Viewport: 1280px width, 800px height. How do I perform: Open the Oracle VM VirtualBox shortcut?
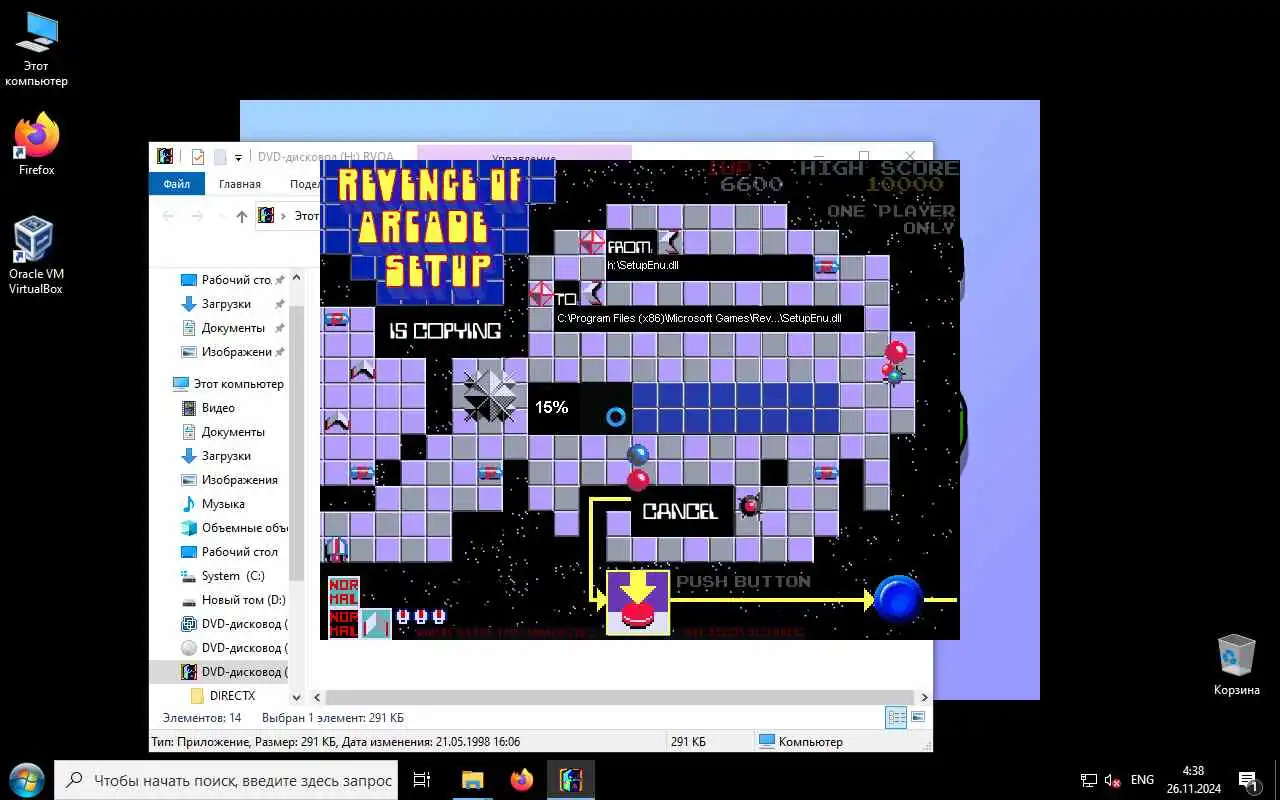coord(36,256)
